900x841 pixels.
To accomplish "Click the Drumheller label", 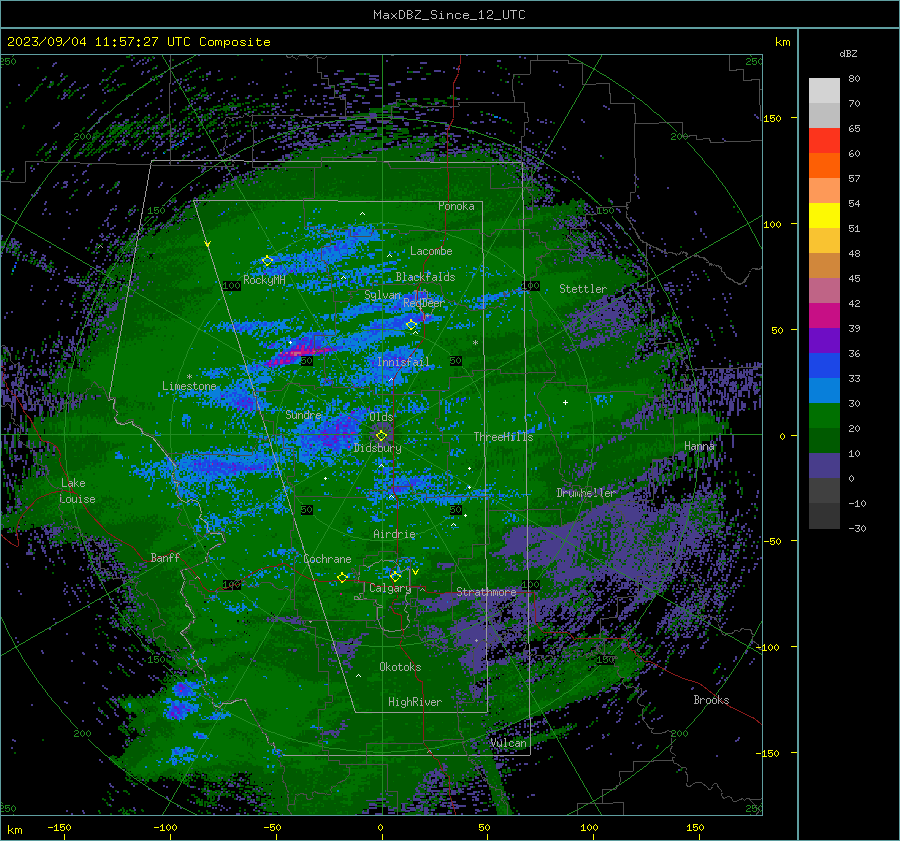I will (x=586, y=493).
